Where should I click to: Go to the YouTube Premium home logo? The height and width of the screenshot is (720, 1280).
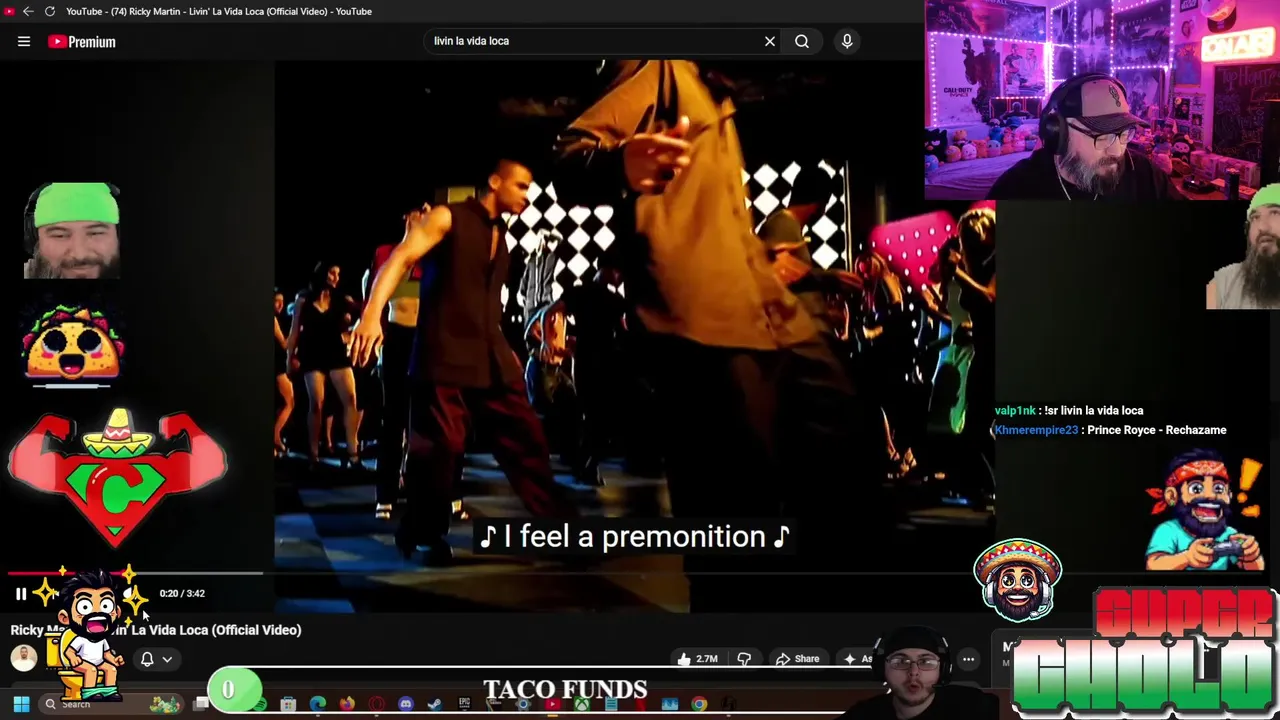pyautogui.click(x=82, y=41)
